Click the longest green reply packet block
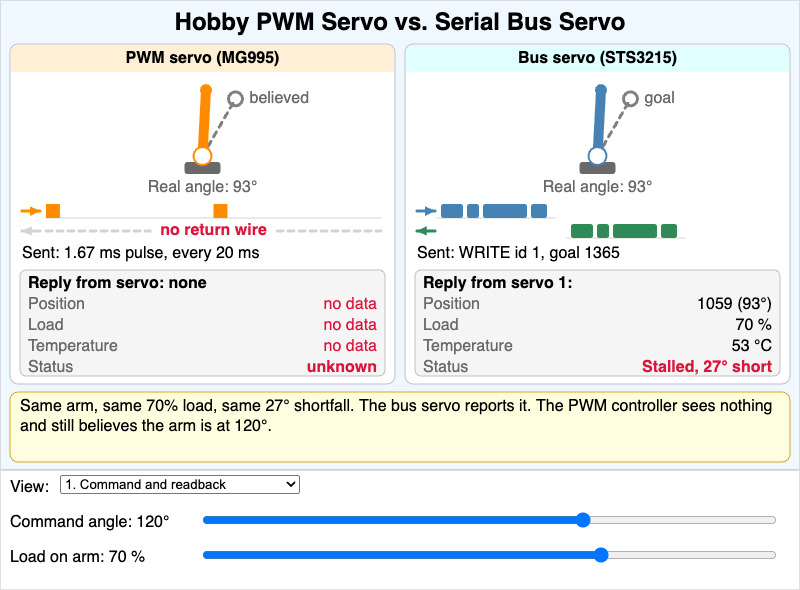The width and height of the screenshot is (800, 590). coord(635,231)
